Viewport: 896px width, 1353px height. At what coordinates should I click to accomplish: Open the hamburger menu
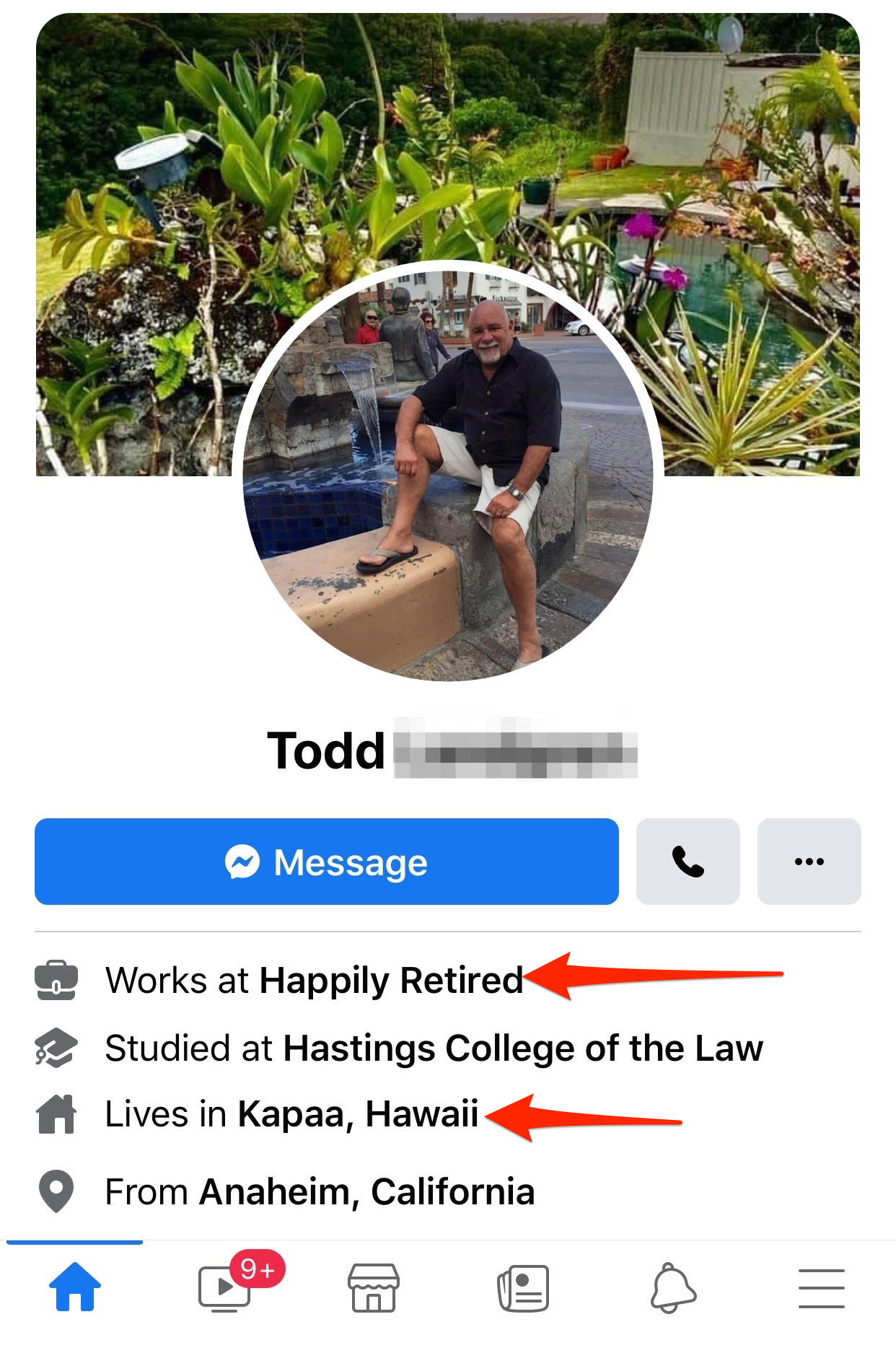pyautogui.click(x=822, y=1288)
